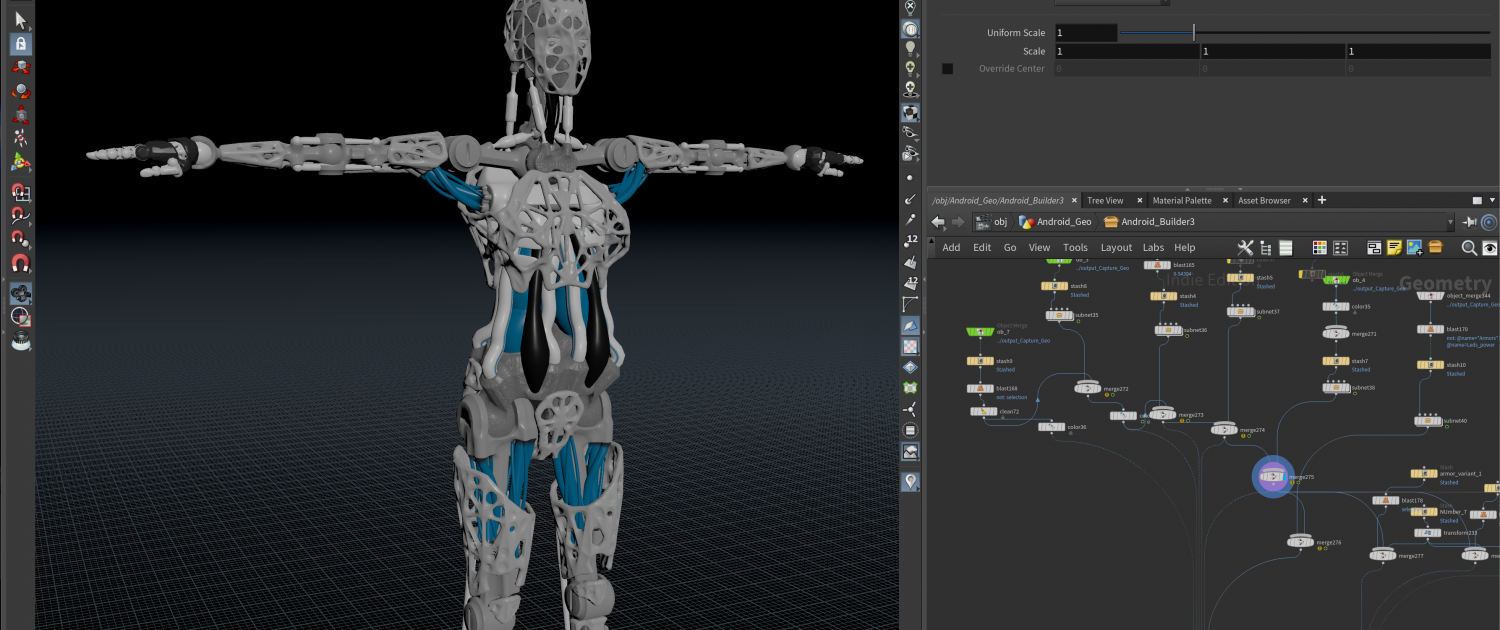Add a new pane tab with plus button
This screenshot has width=1500, height=630.
click(x=1321, y=201)
